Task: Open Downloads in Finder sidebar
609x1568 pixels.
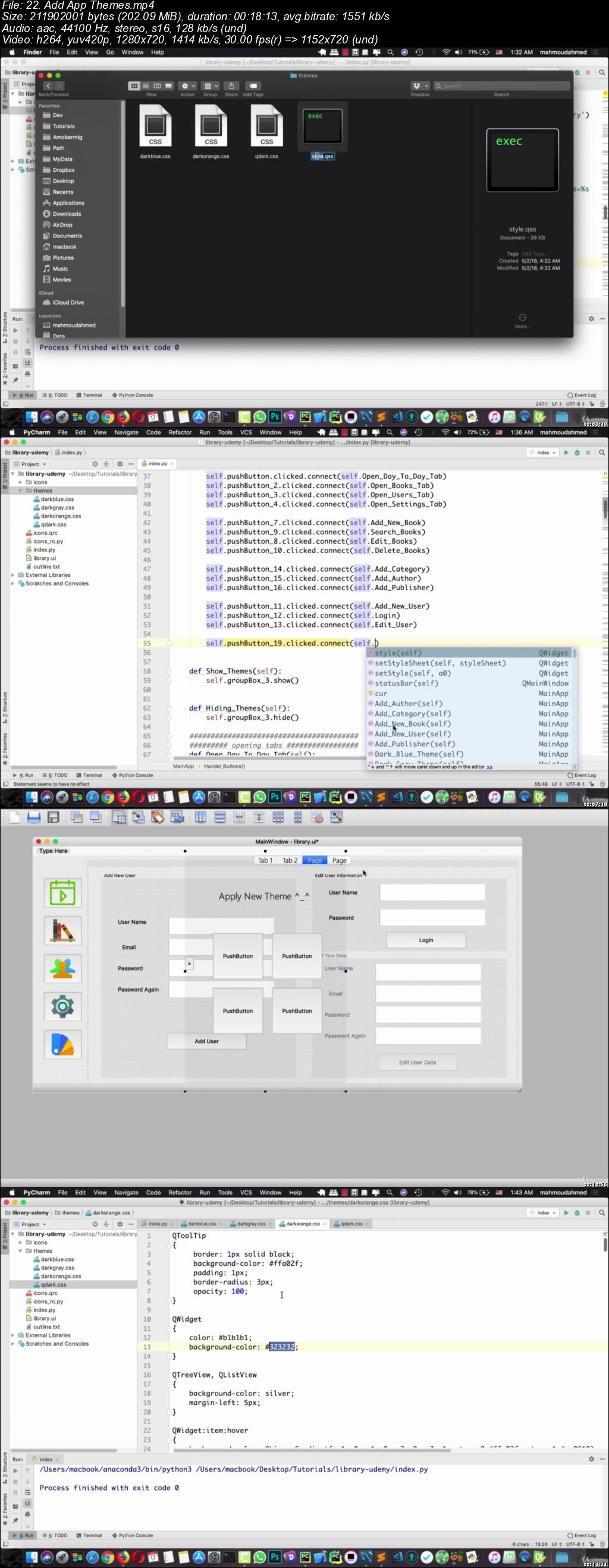Action: (67, 214)
